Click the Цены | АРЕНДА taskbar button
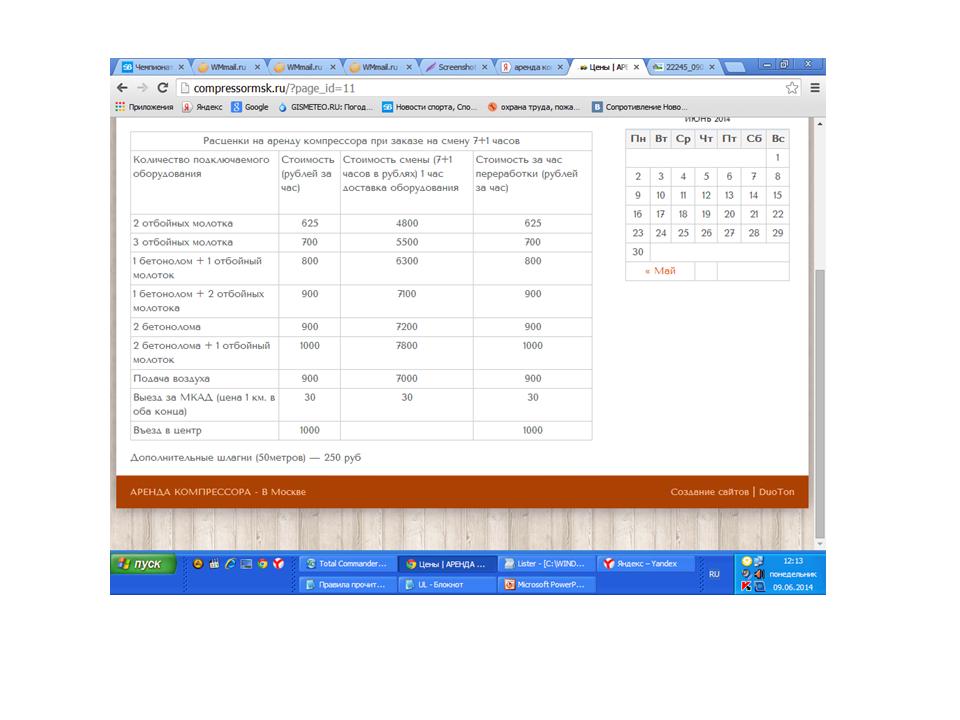 tap(447, 564)
